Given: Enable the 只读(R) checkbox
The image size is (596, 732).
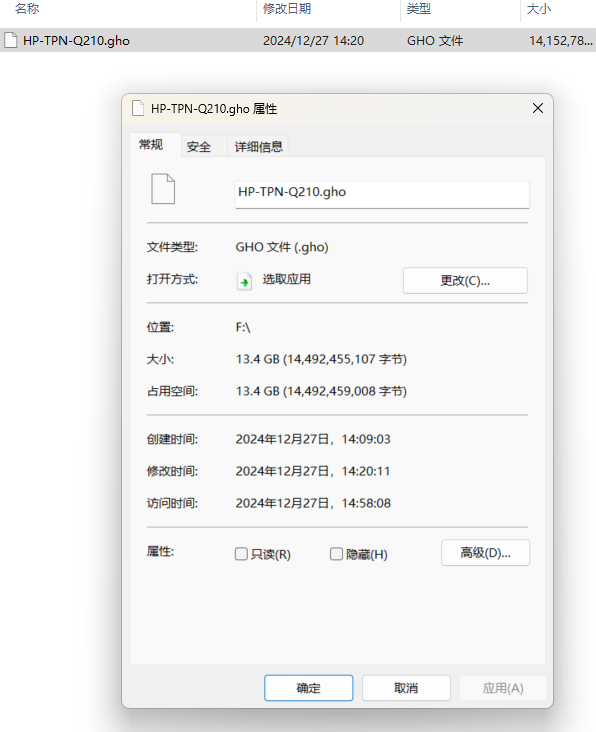Looking at the screenshot, I should click(x=241, y=554).
